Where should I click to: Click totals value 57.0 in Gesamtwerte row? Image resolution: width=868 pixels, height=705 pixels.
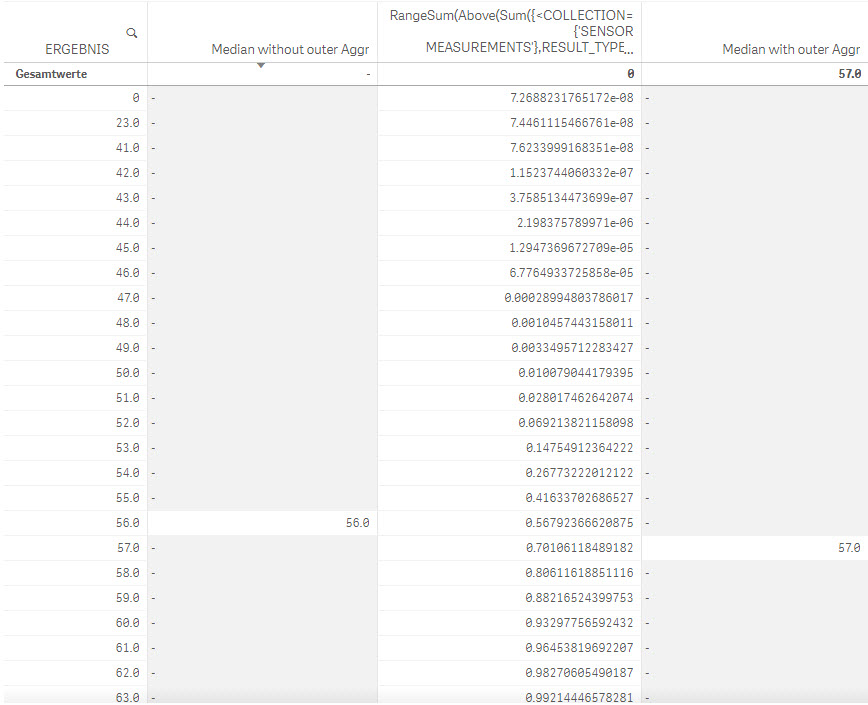point(850,74)
